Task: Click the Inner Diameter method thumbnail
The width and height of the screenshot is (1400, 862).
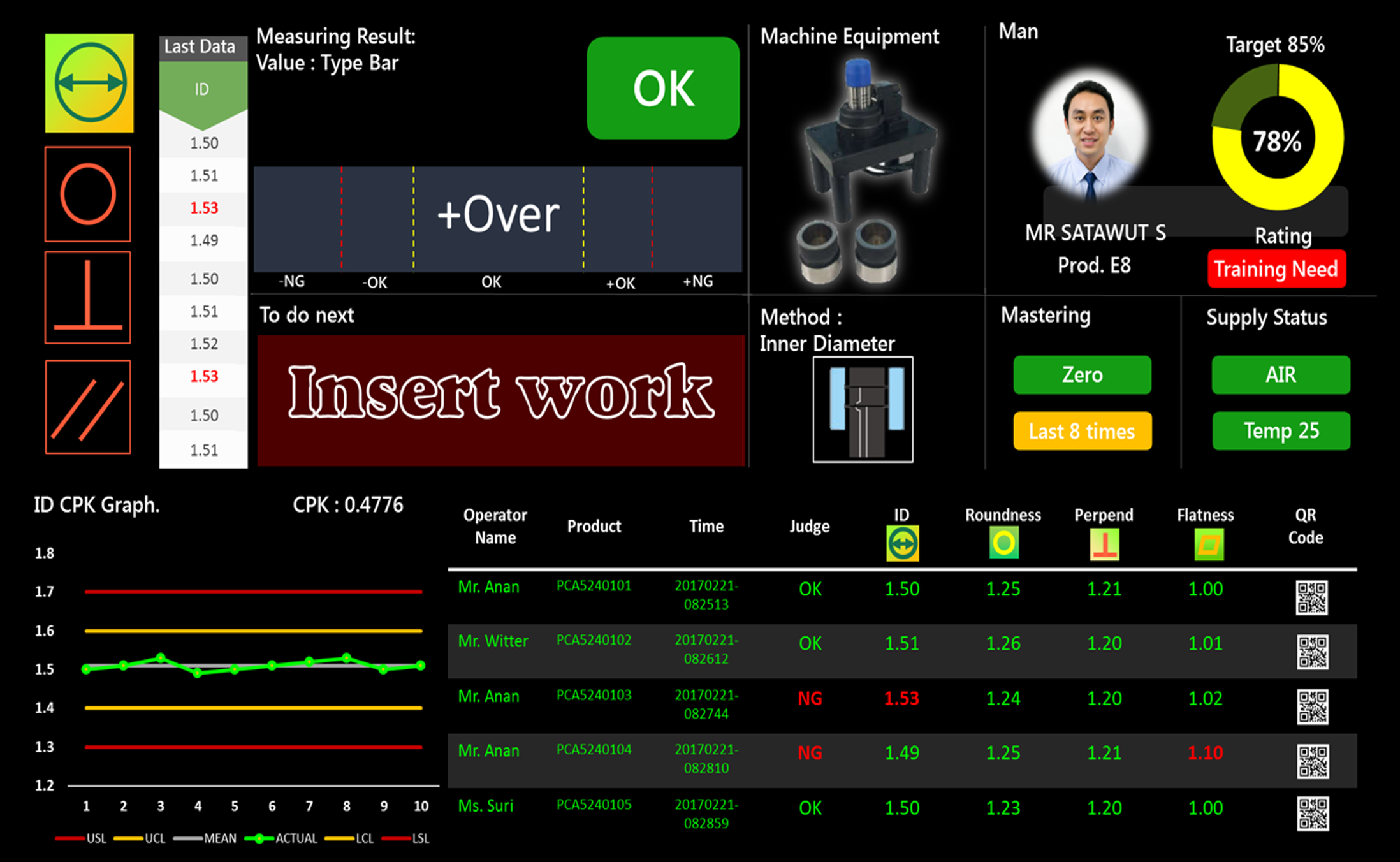Action: coord(863,409)
